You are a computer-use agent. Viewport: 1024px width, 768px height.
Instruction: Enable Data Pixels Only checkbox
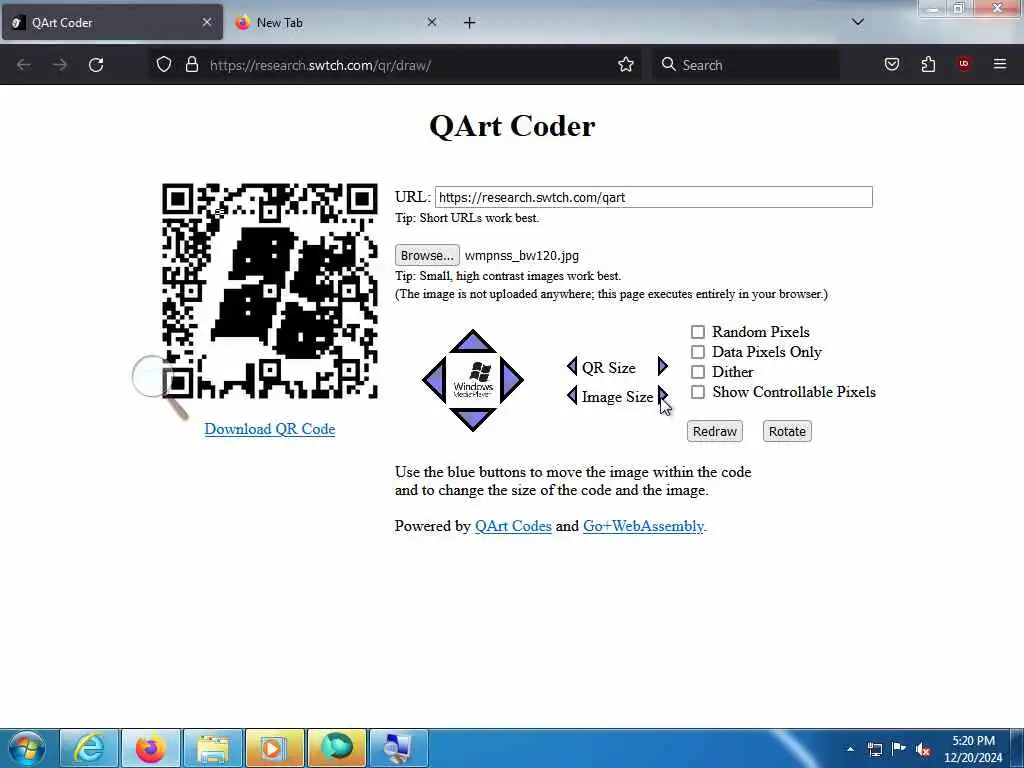[x=698, y=352]
